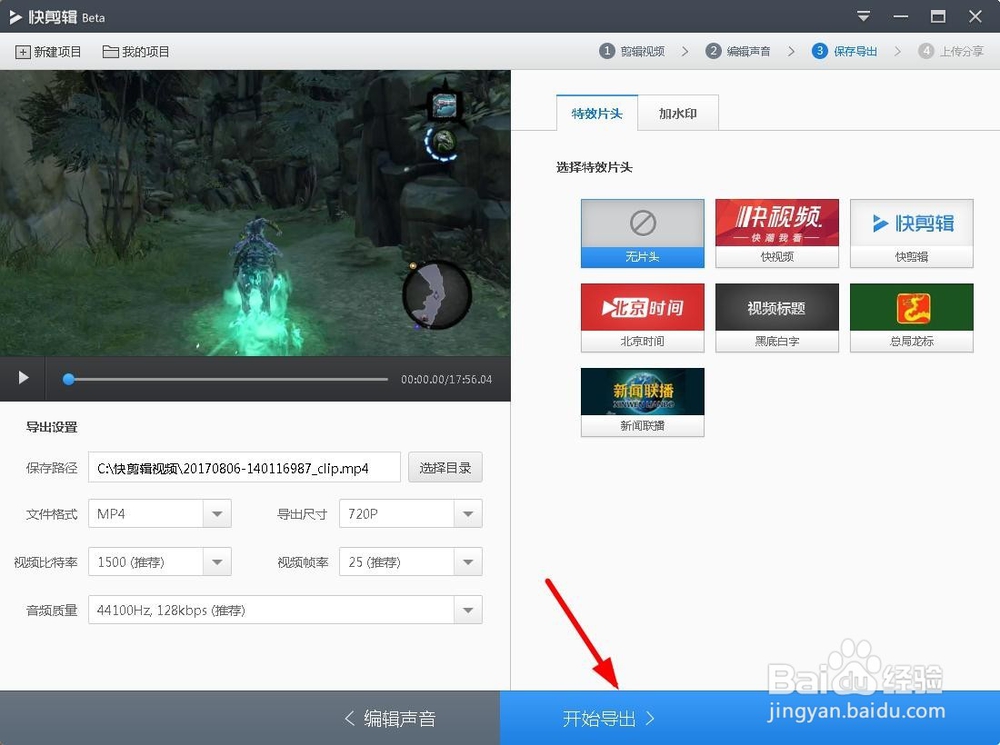Minimize the 快剪辑 window

[x=901, y=17]
